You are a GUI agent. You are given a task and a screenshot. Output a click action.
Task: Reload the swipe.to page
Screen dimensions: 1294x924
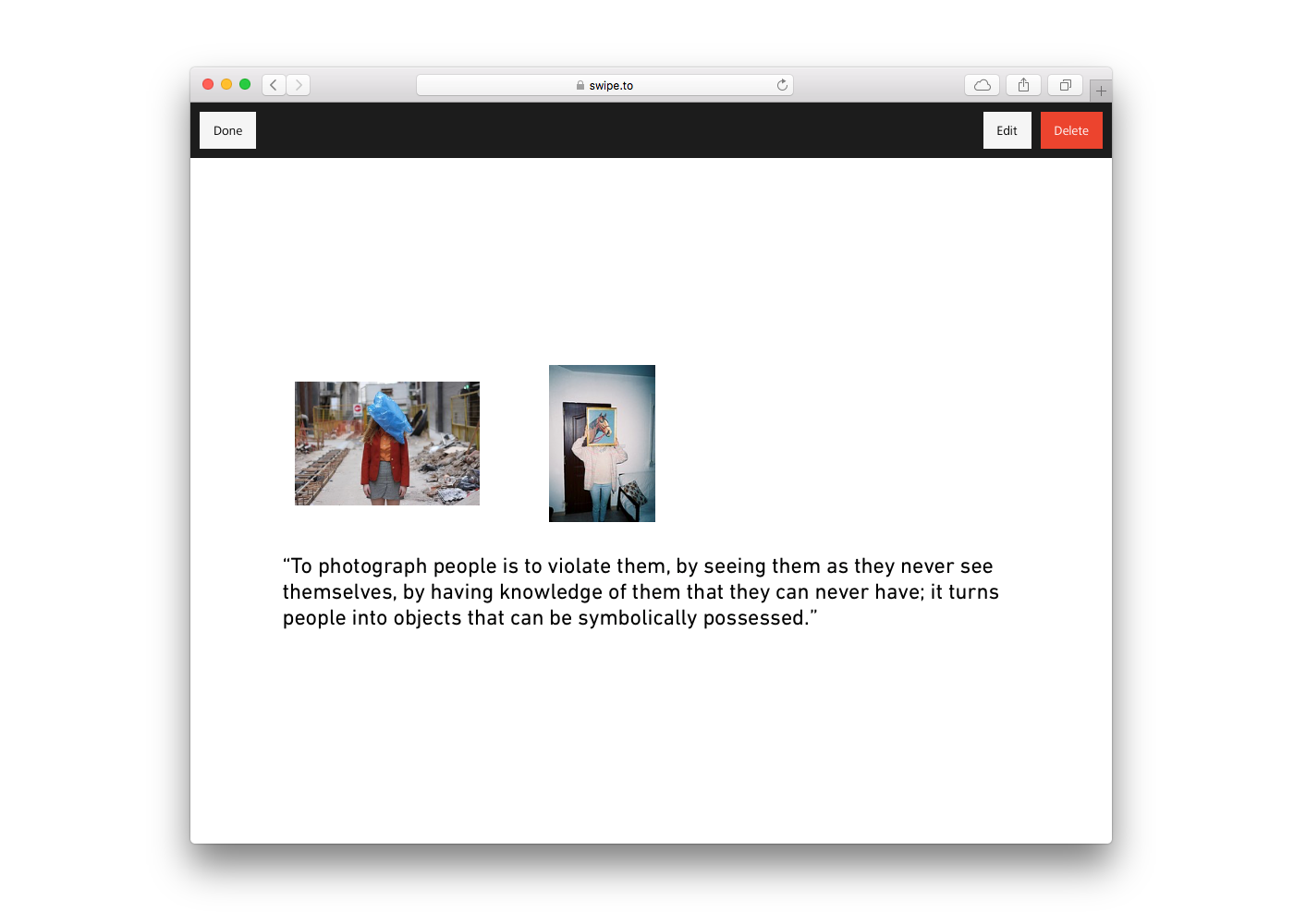tap(782, 84)
